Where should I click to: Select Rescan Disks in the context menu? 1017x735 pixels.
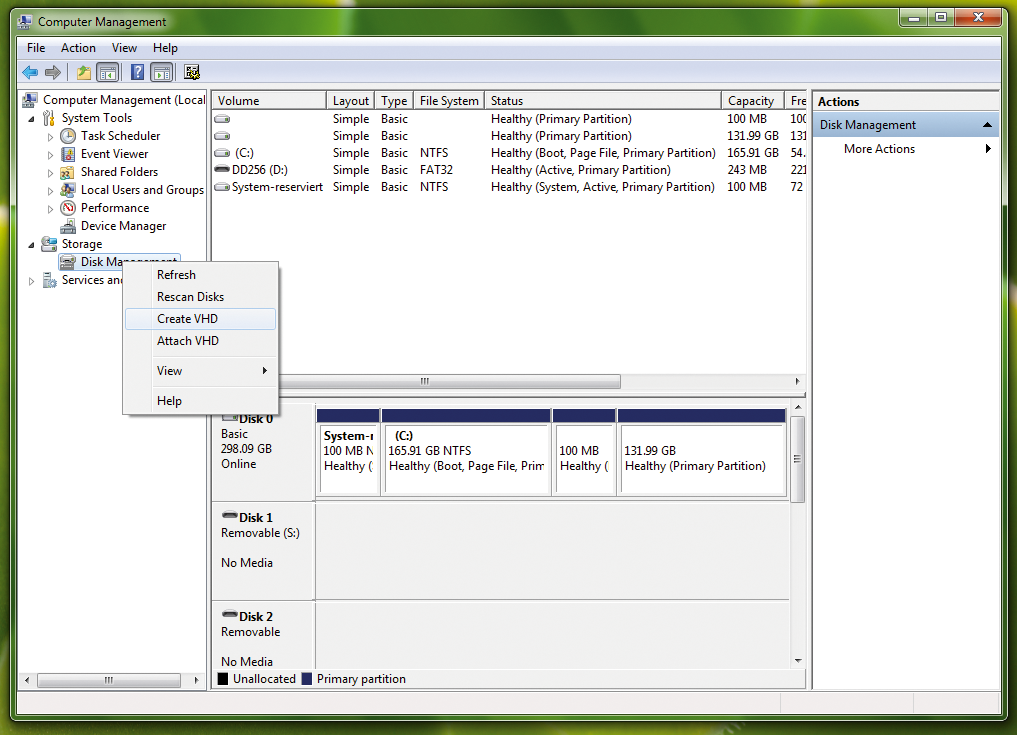tap(188, 296)
